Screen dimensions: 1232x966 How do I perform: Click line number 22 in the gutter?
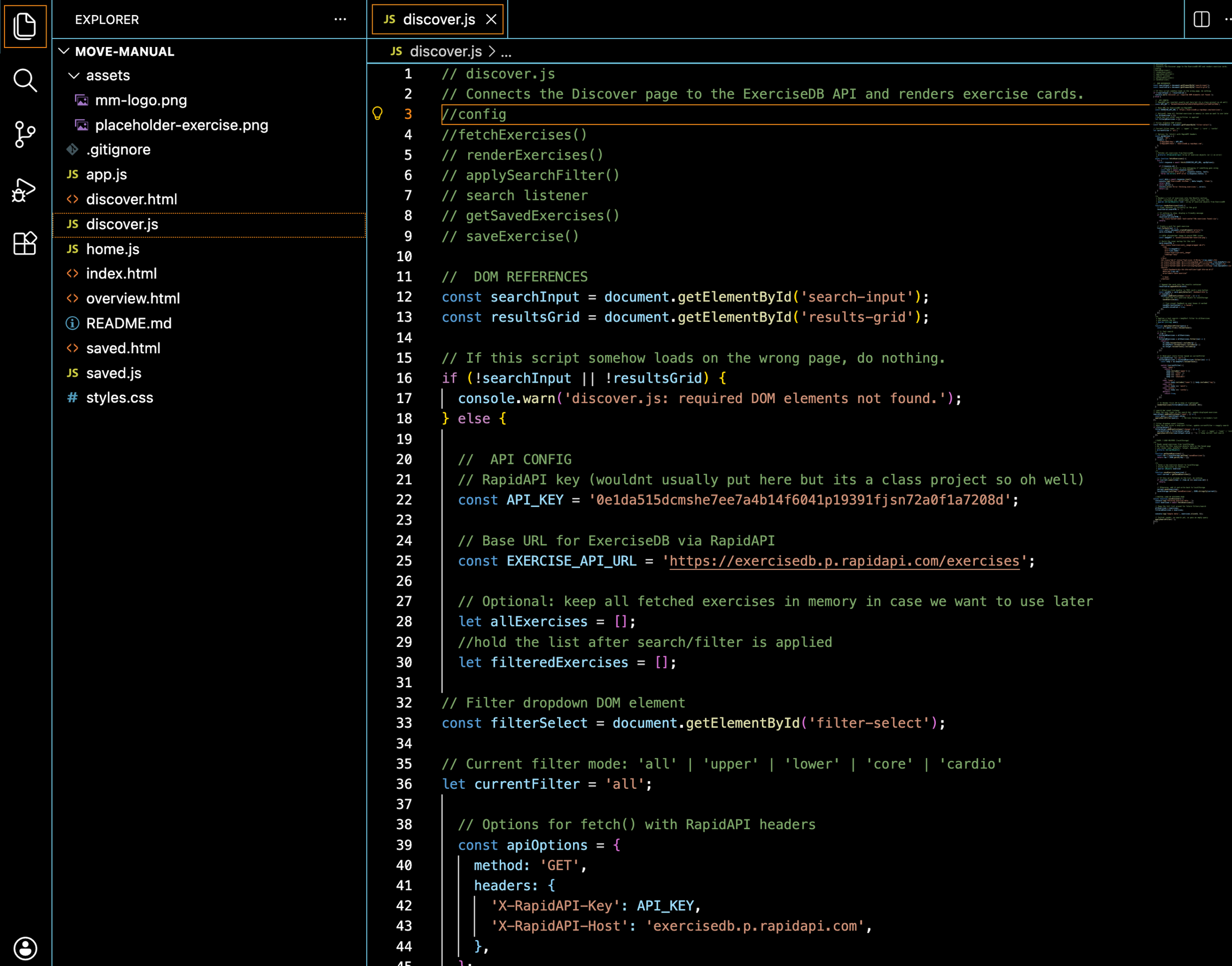point(405,500)
